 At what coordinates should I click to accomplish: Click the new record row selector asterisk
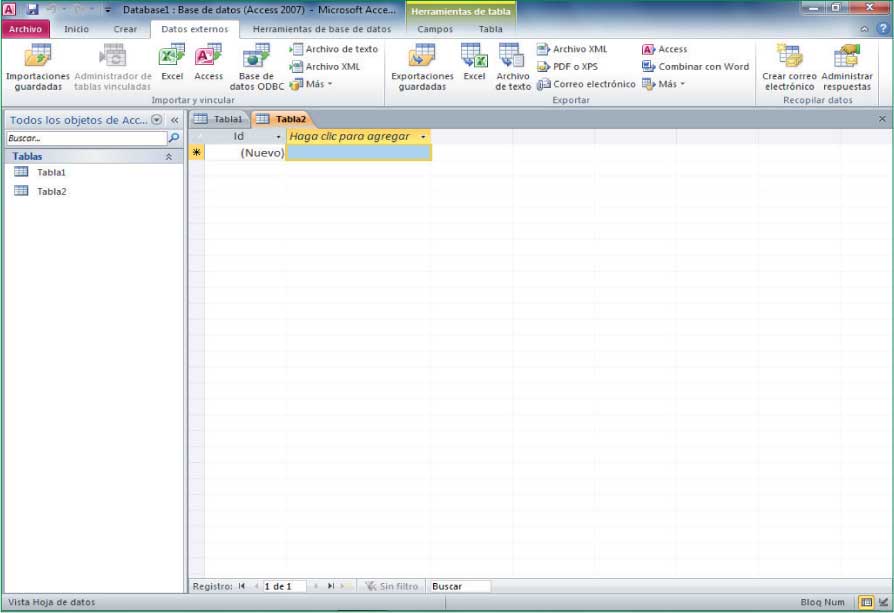[x=197, y=152]
